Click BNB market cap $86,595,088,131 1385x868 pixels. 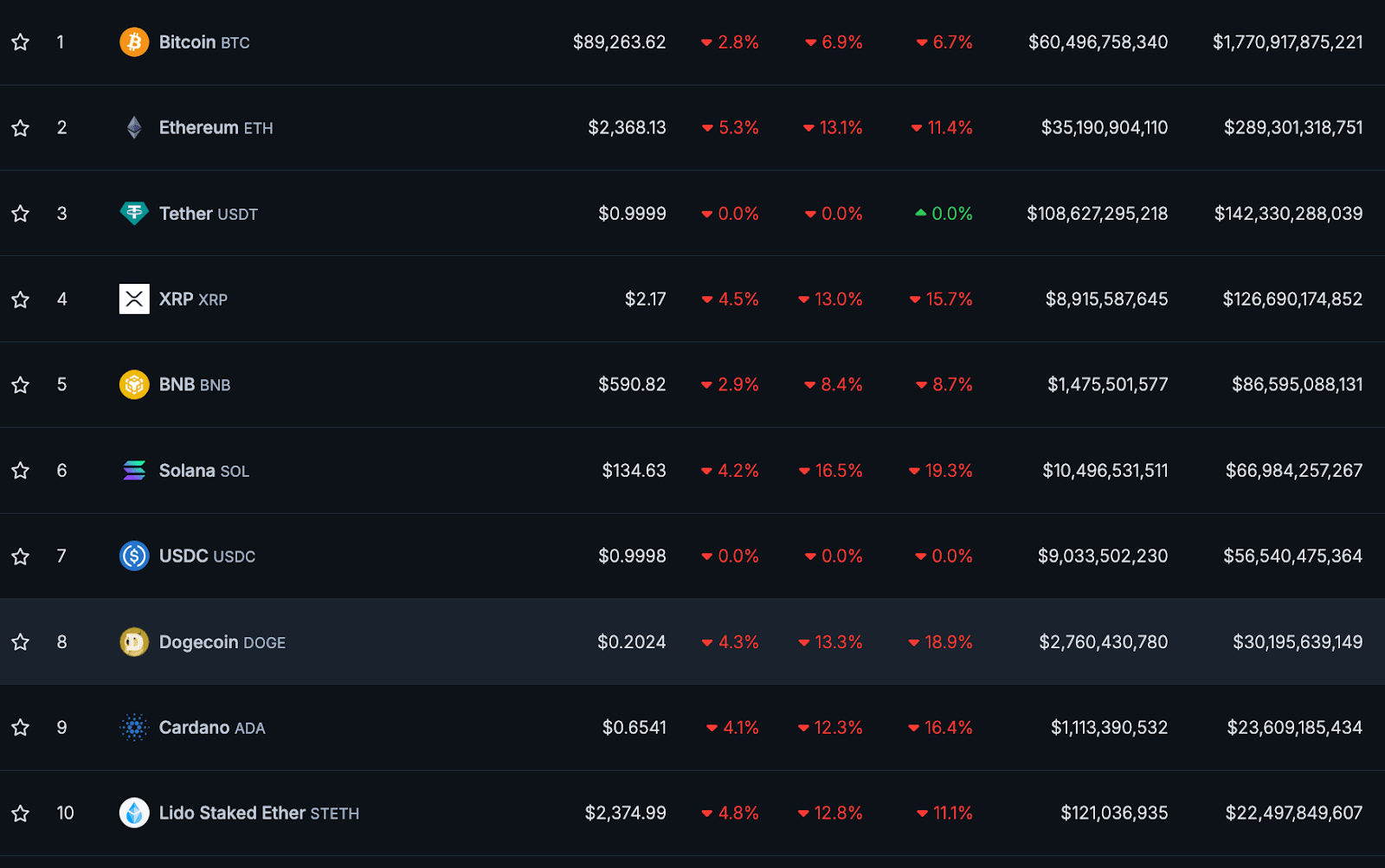(x=1297, y=385)
